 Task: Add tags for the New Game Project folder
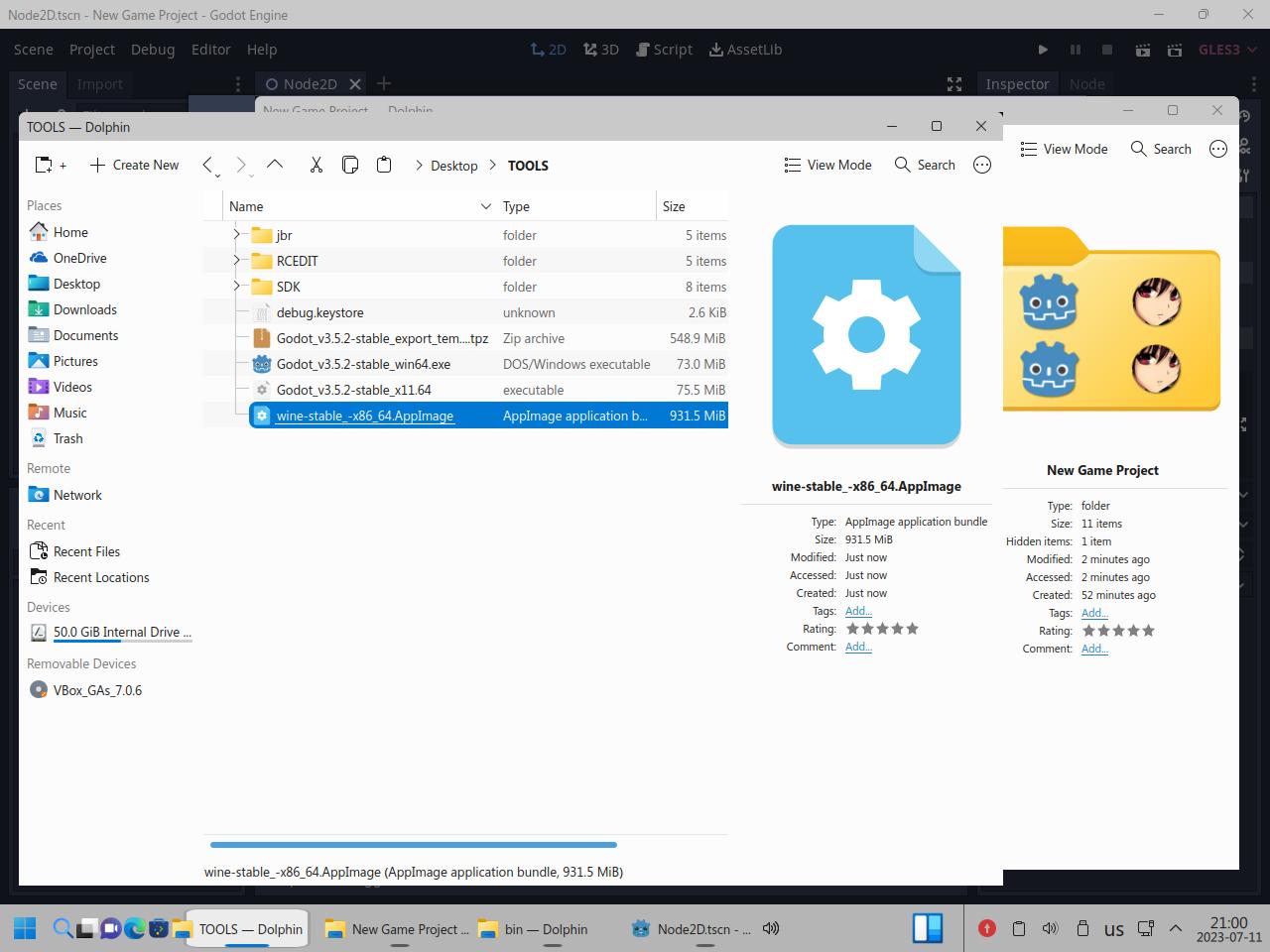click(x=1094, y=613)
